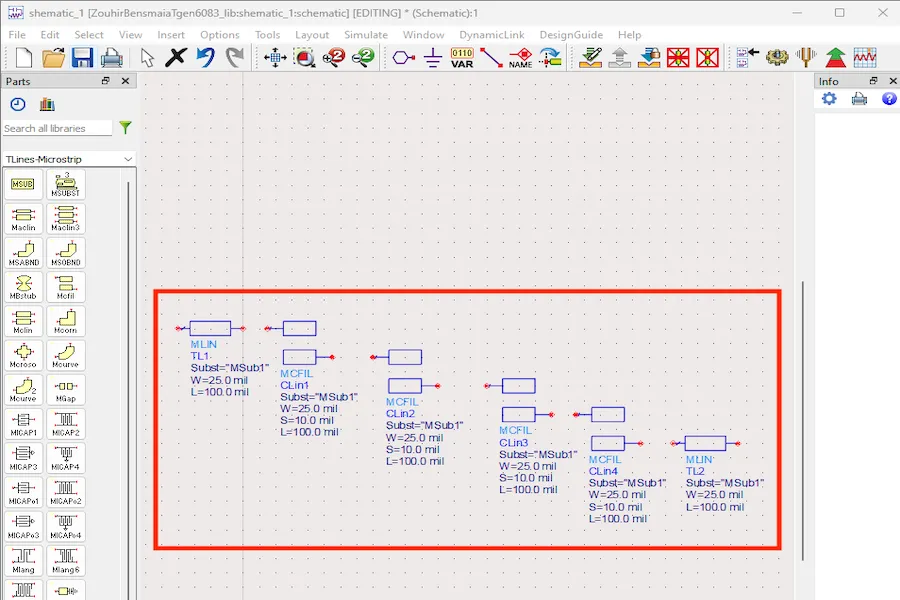Select the TL1 MLIN component symbol
Viewport: 900px width, 600px height.
click(210, 328)
